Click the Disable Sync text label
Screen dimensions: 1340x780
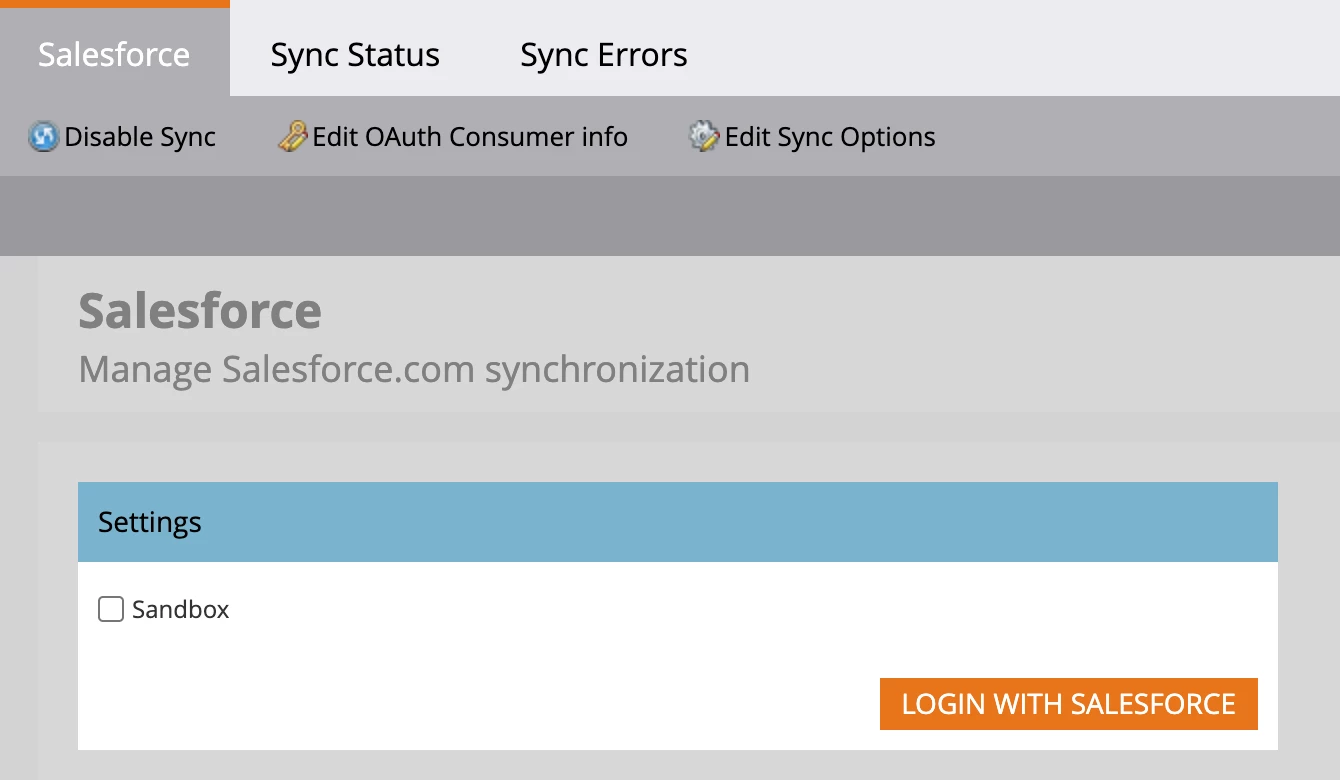pyautogui.click(x=140, y=137)
